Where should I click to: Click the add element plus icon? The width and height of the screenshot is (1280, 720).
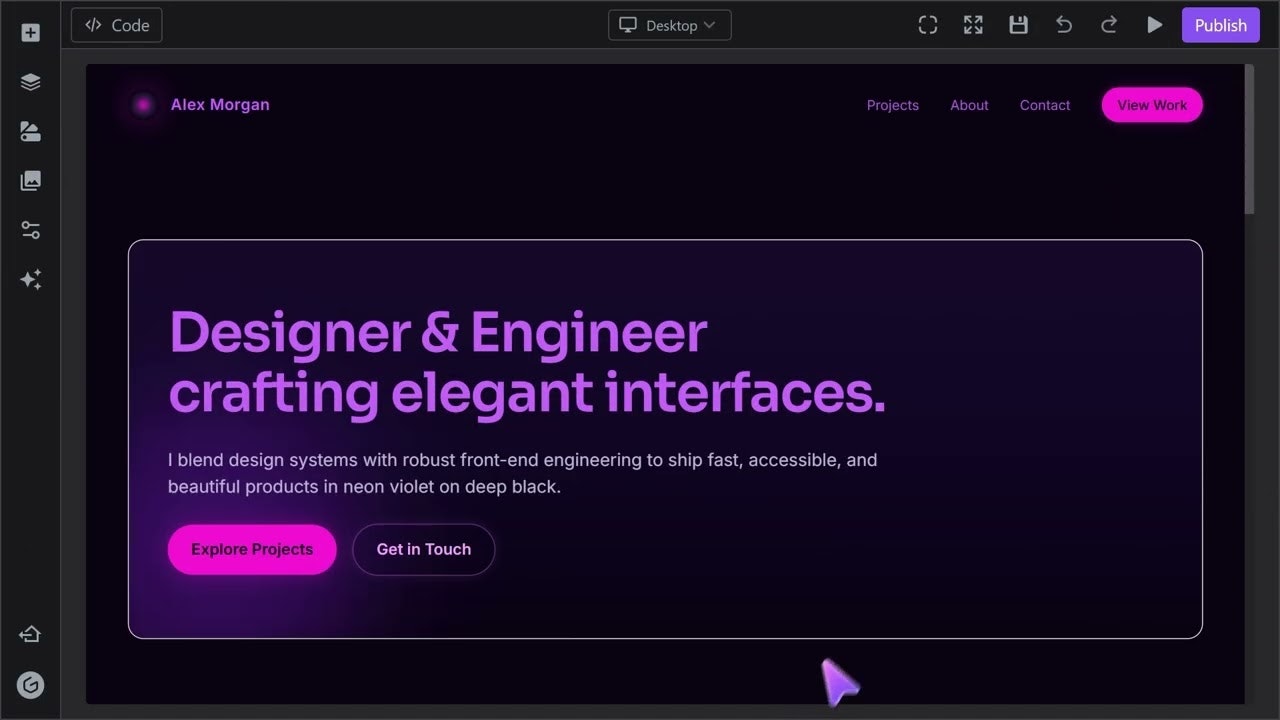click(x=30, y=33)
